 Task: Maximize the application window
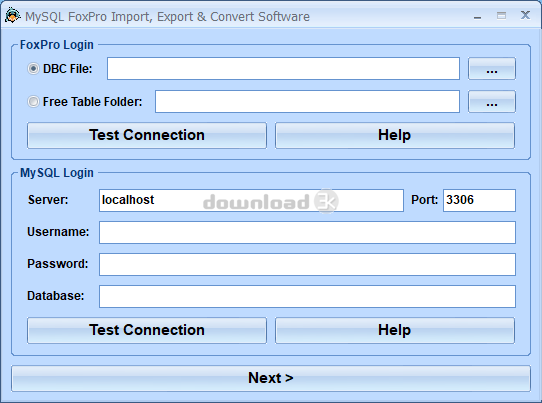[501, 16]
